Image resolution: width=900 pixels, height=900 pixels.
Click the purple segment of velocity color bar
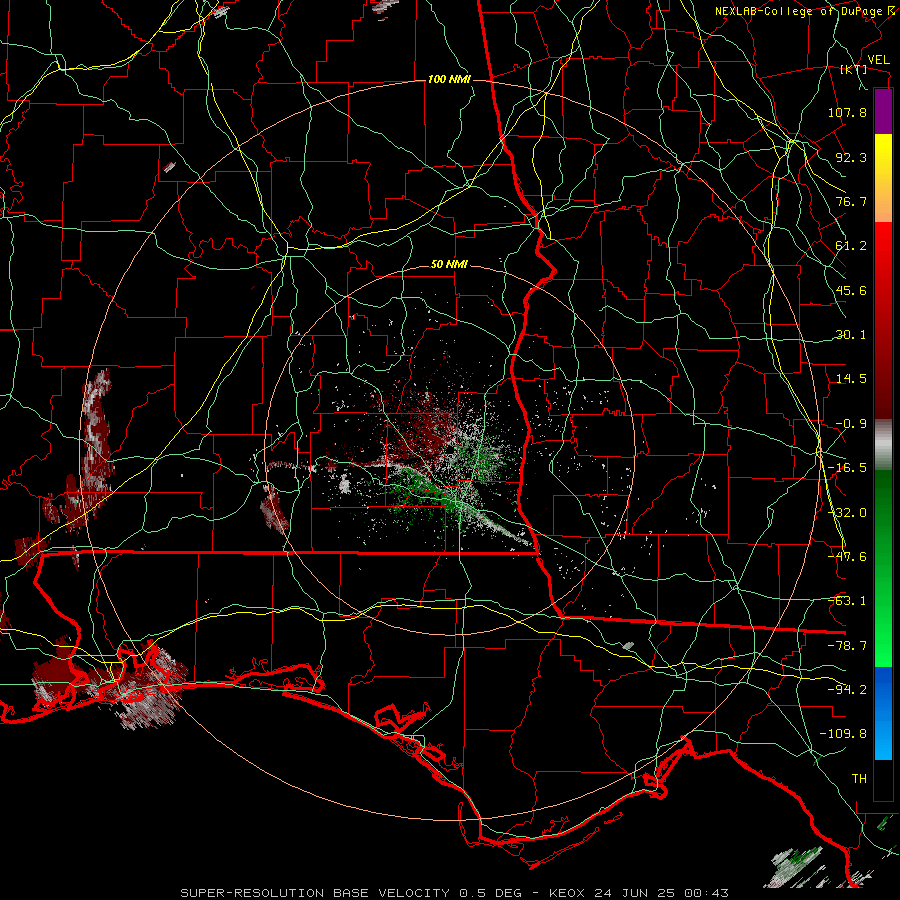click(x=883, y=112)
